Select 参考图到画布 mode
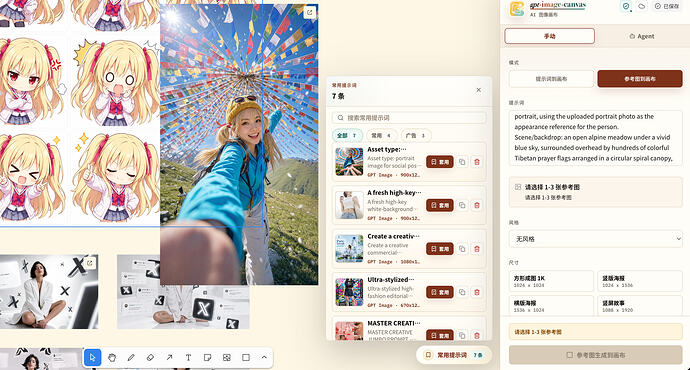This screenshot has height=370, width=690. pos(640,79)
